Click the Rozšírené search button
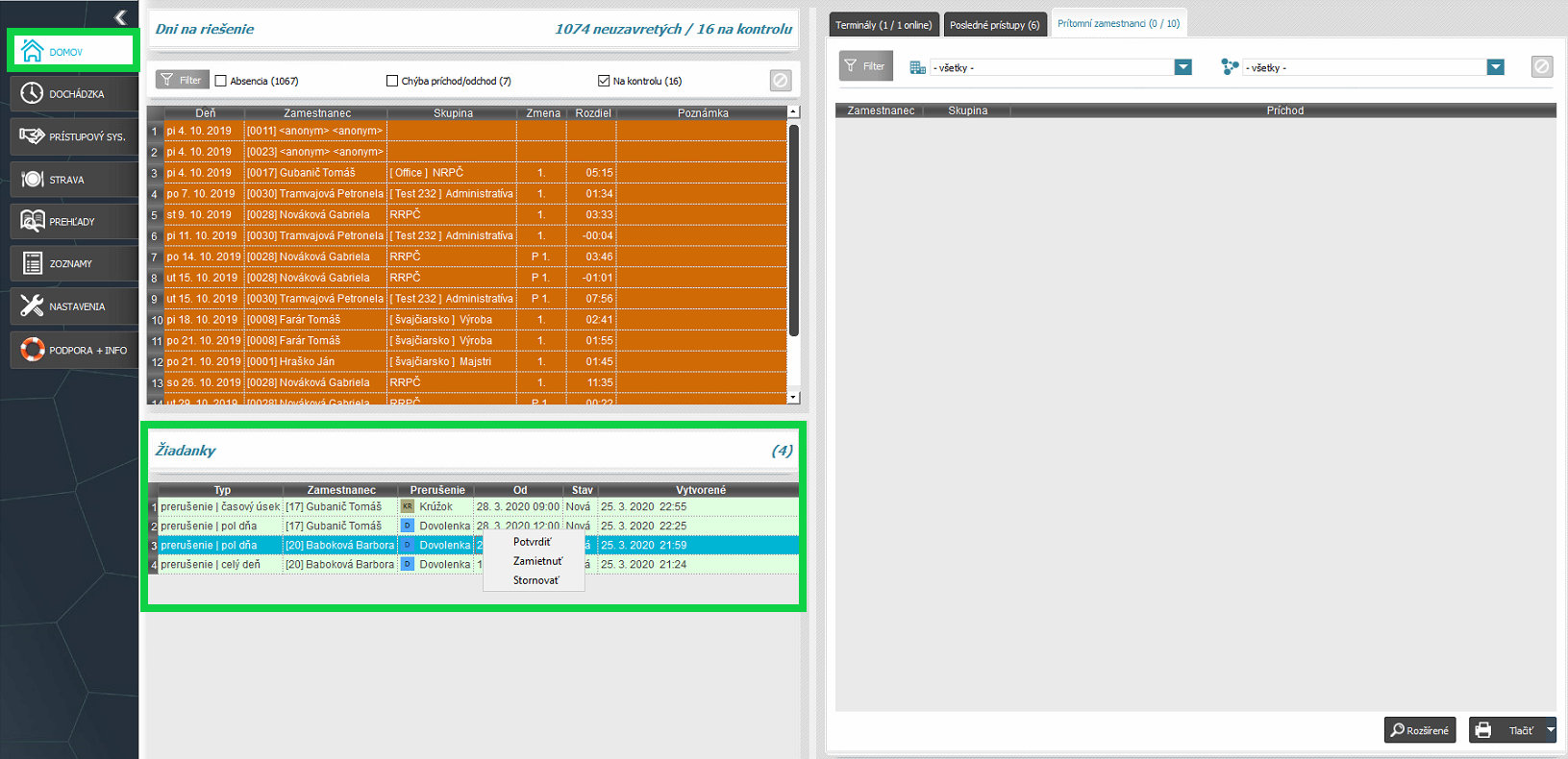The image size is (1568, 759). click(x=1420, y=730)
